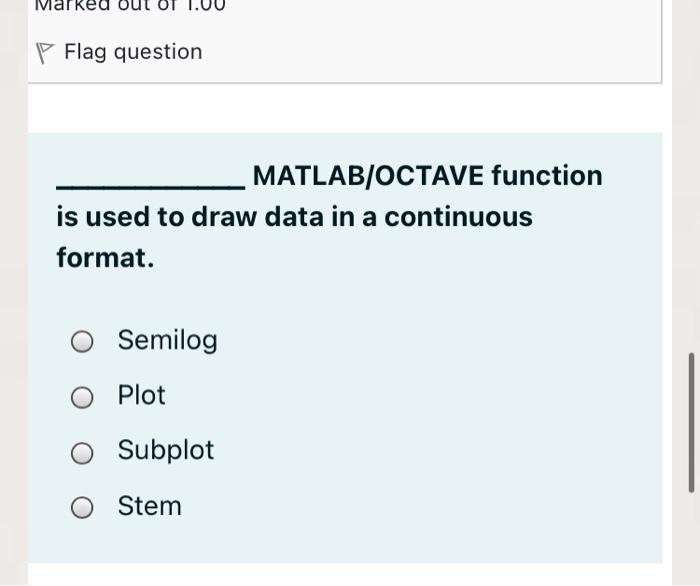700x586 pixels.
Task: Click scrollbar track below the thumb
Action: 692,538
